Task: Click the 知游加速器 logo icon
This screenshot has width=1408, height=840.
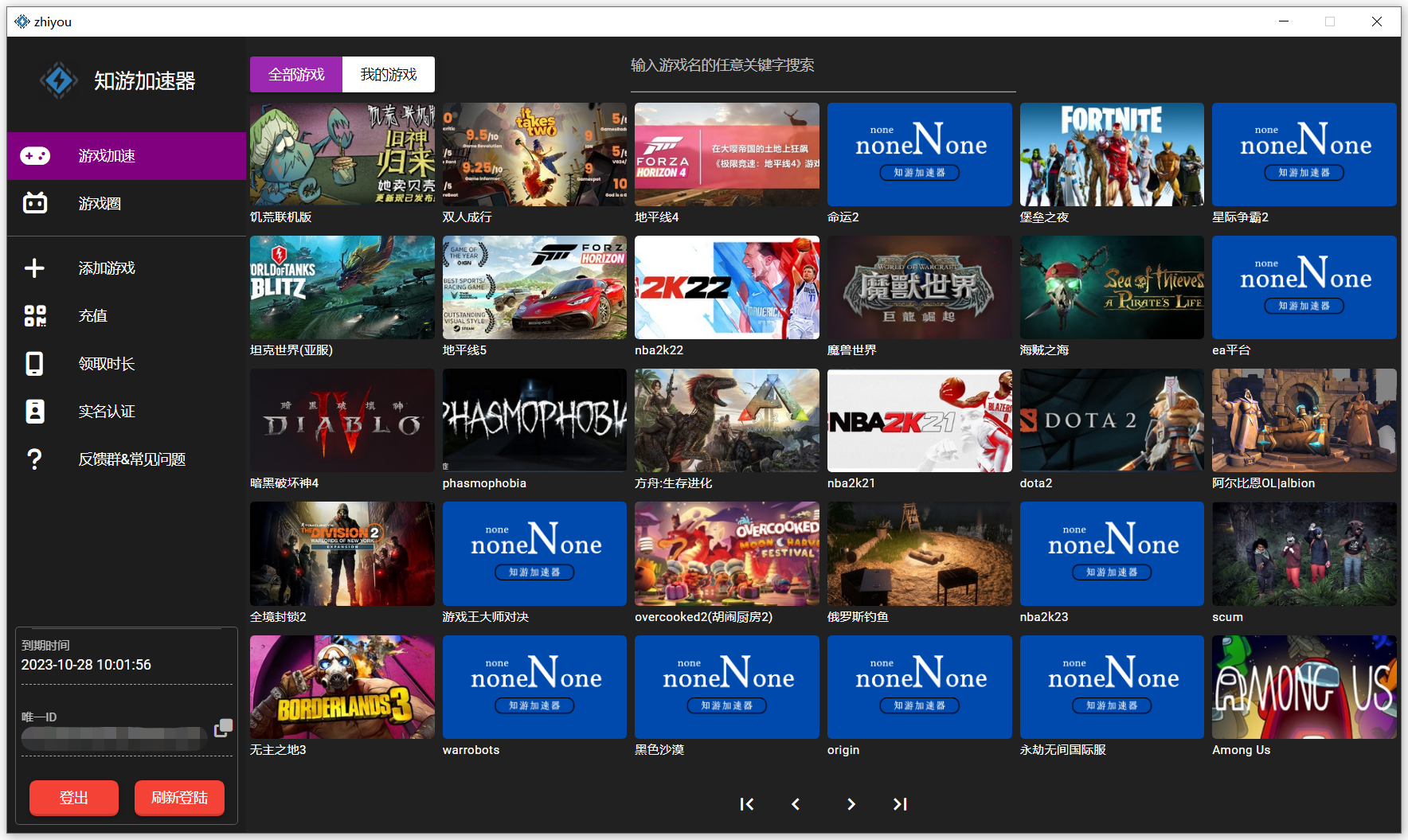Action: [x=59, y=80]
